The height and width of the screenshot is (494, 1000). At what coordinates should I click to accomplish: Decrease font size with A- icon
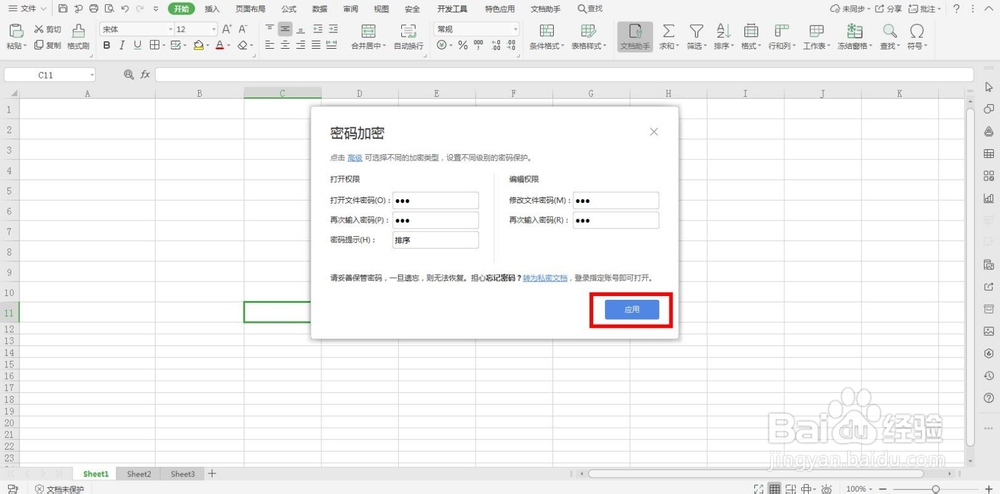(243, 29)
